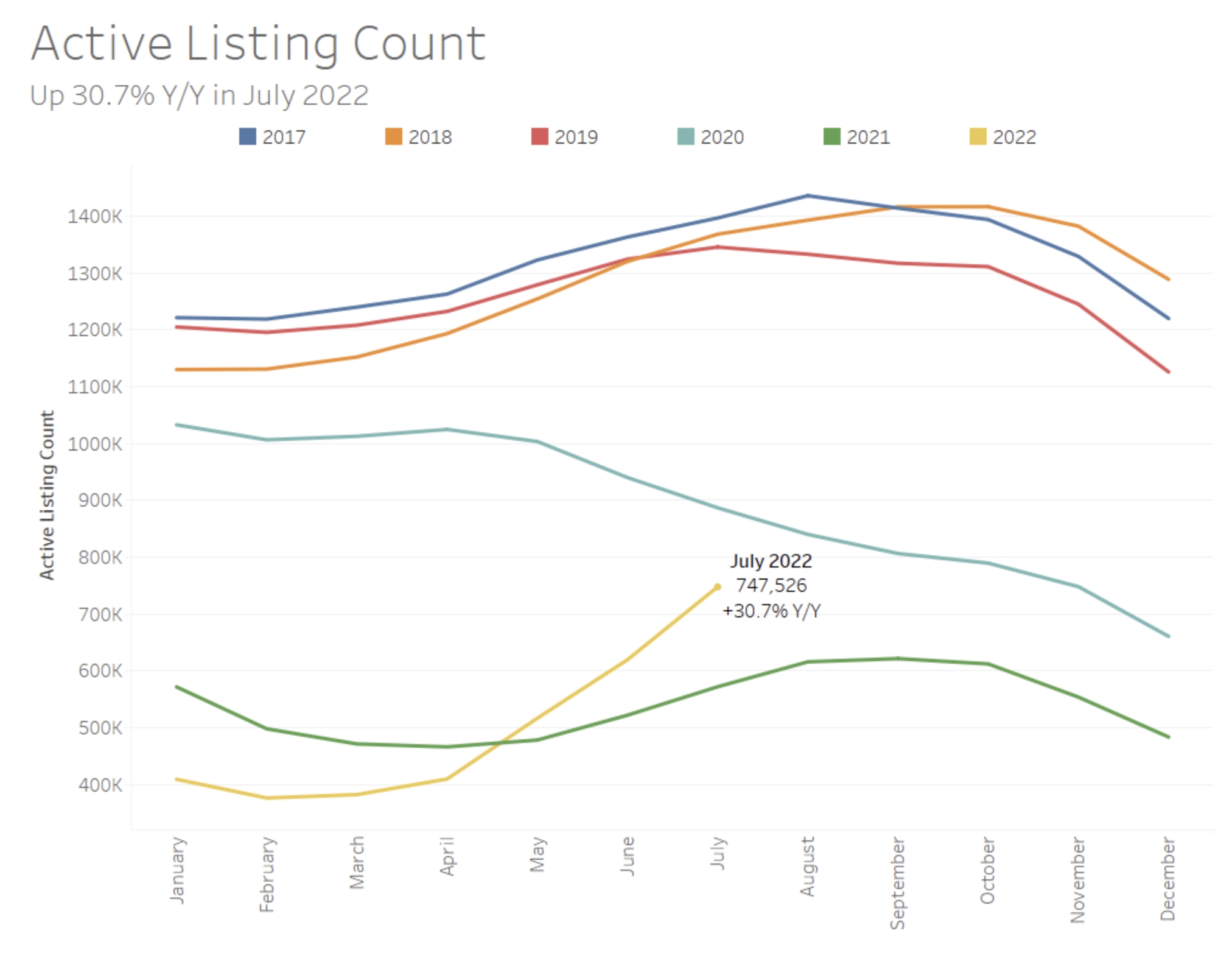This screenshot has width=1232, height=956.
Task: Click the 400K y-axis tick label
Action: coord(100,785)
